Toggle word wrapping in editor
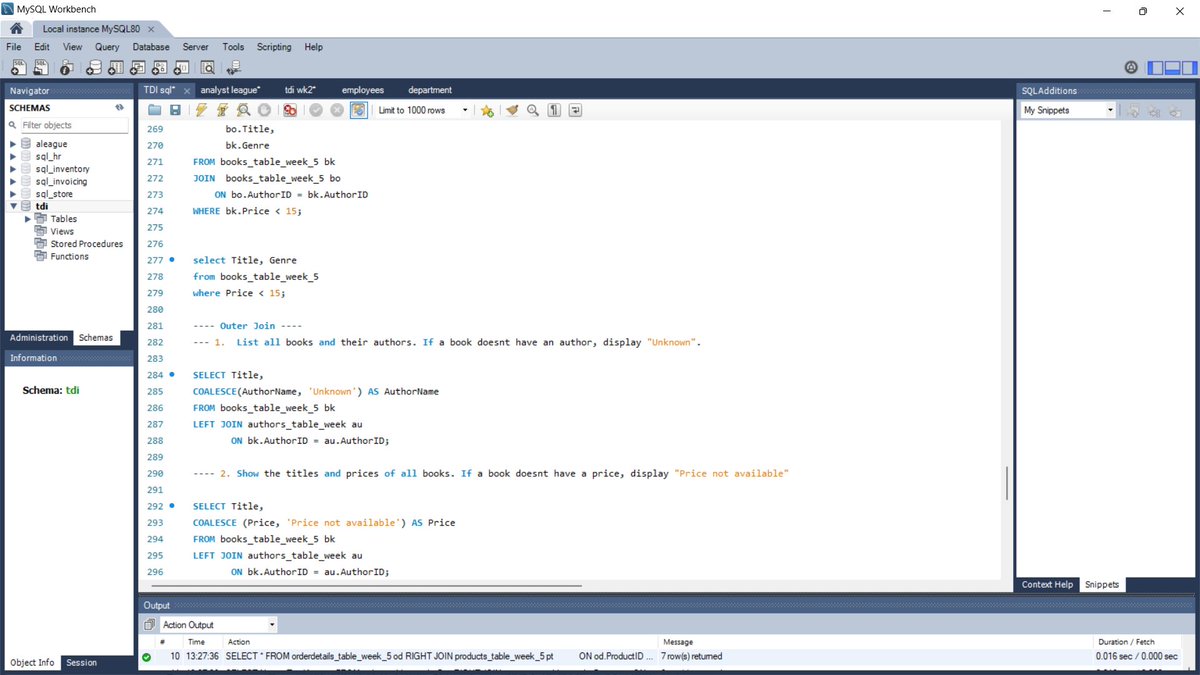The image size is (1200, 675). point(575,110)
